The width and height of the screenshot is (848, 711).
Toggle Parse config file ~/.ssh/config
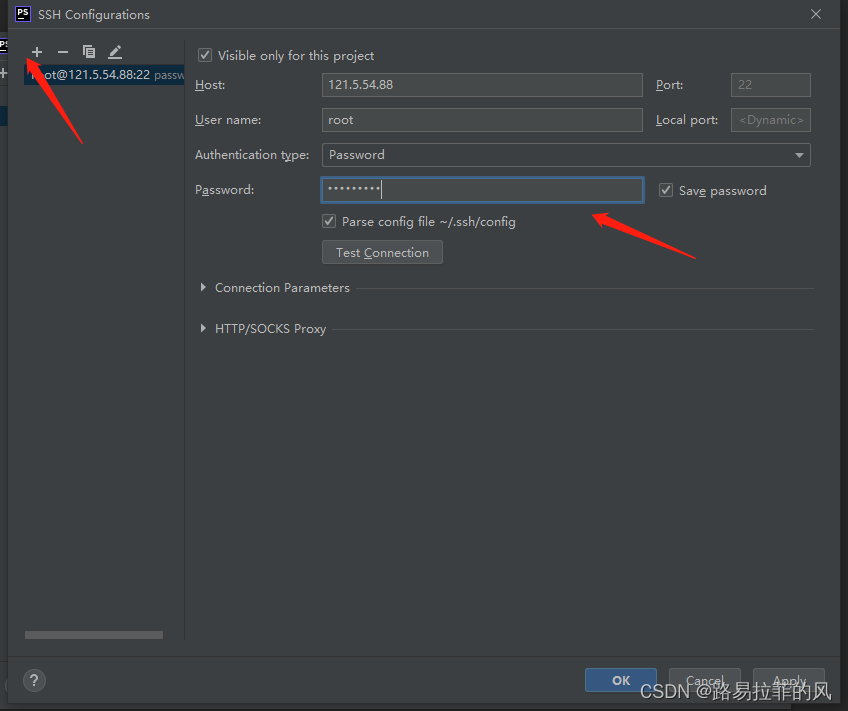(329, 221)
